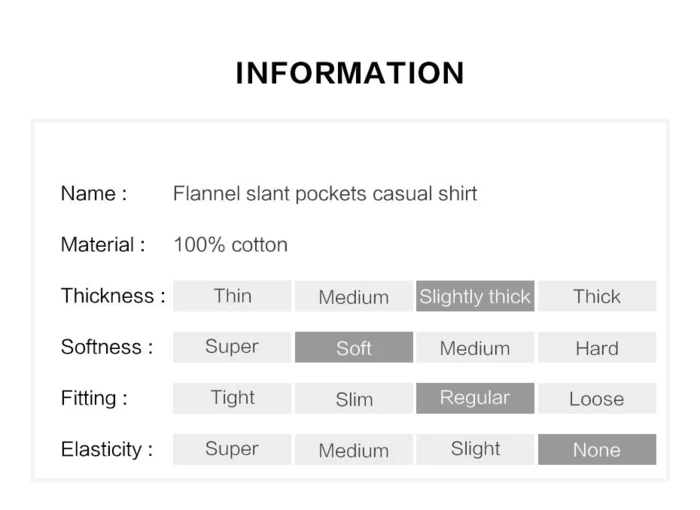
Task: Click the highlighted None elasticity option
Action: 597,450
